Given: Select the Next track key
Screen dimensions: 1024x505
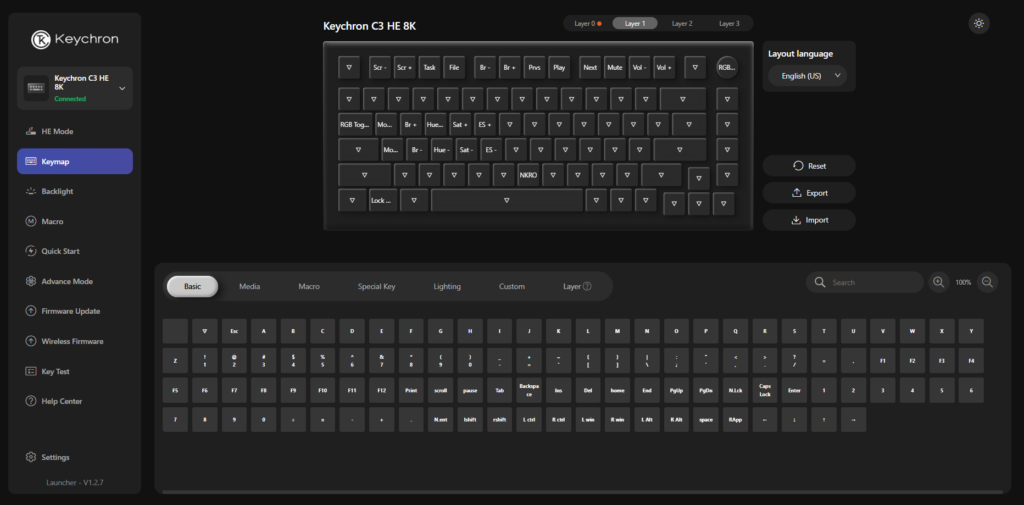Looking at the screenshot, I should [590, 67].
